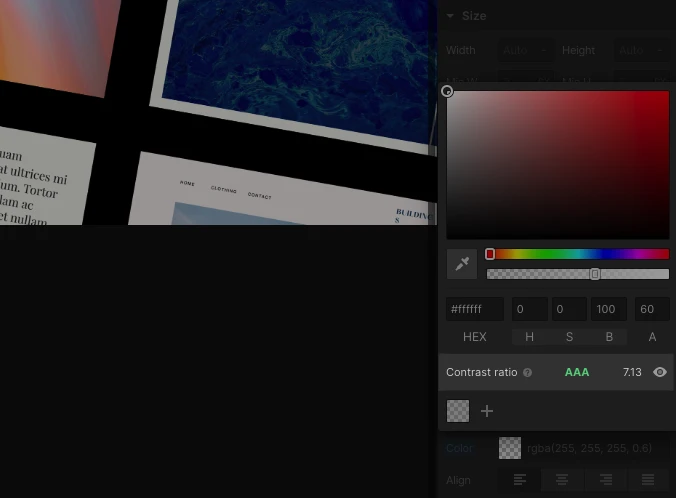Set text alignment to justify
This screenshot has width=676, height=498.
tap(648, 480)
